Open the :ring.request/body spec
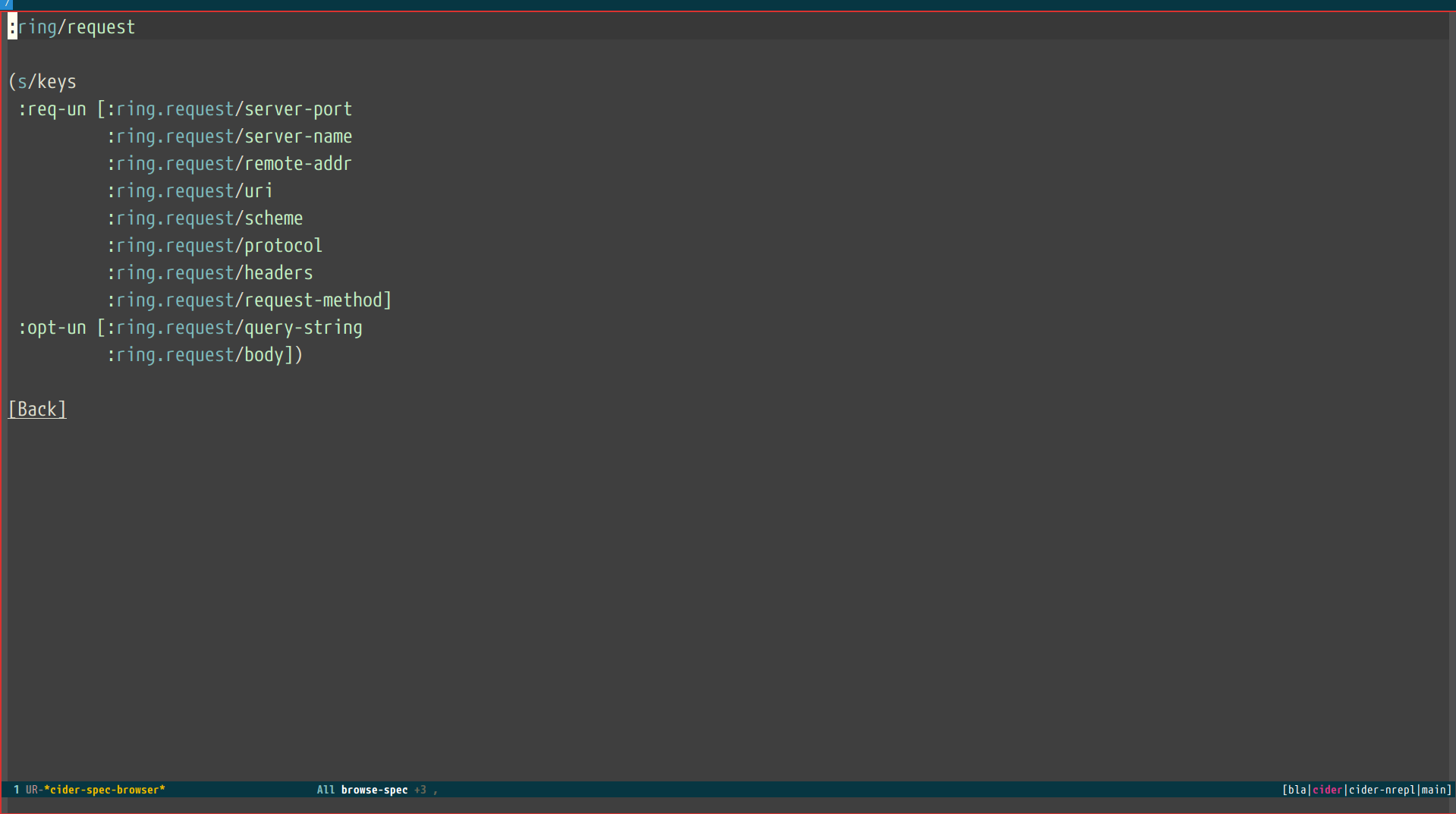This screenshot has height=814, width=1456. pos(195,355)
